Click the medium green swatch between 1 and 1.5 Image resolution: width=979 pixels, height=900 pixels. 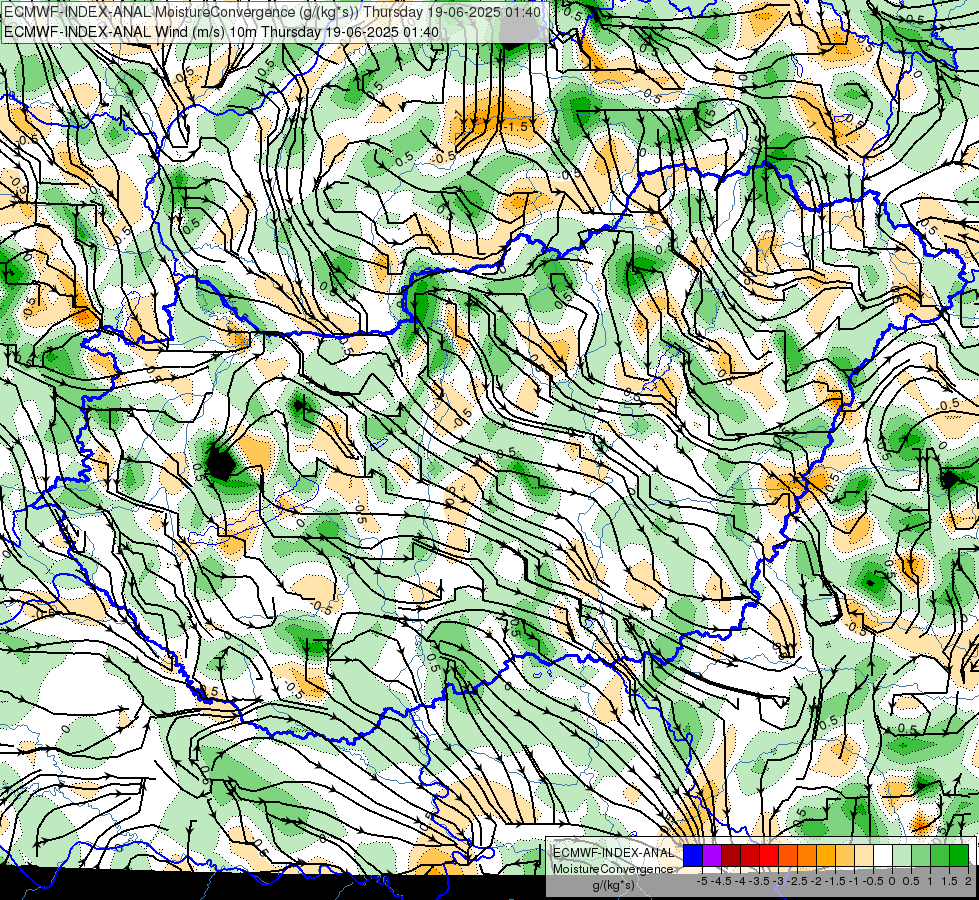pos(940,855)
